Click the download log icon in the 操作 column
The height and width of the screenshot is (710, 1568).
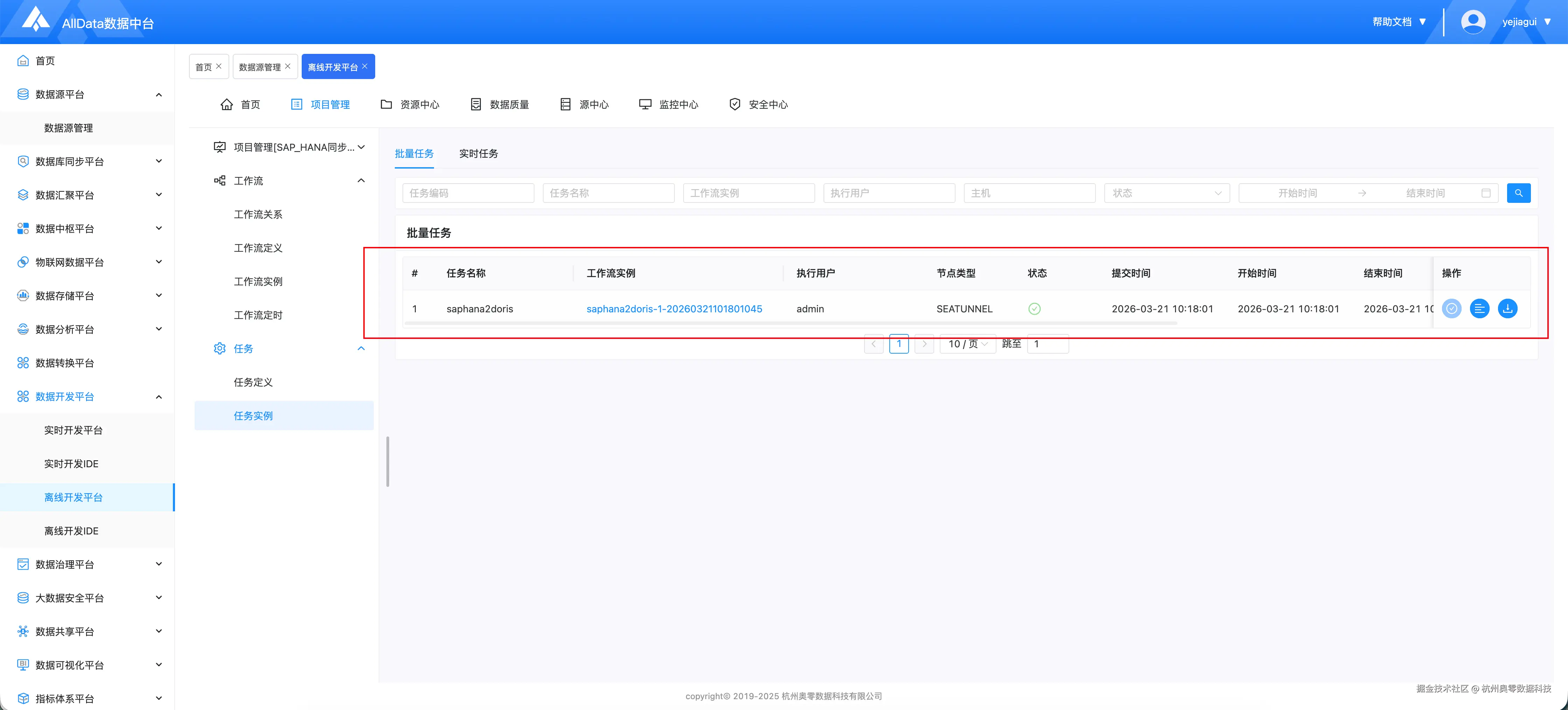1507,308
